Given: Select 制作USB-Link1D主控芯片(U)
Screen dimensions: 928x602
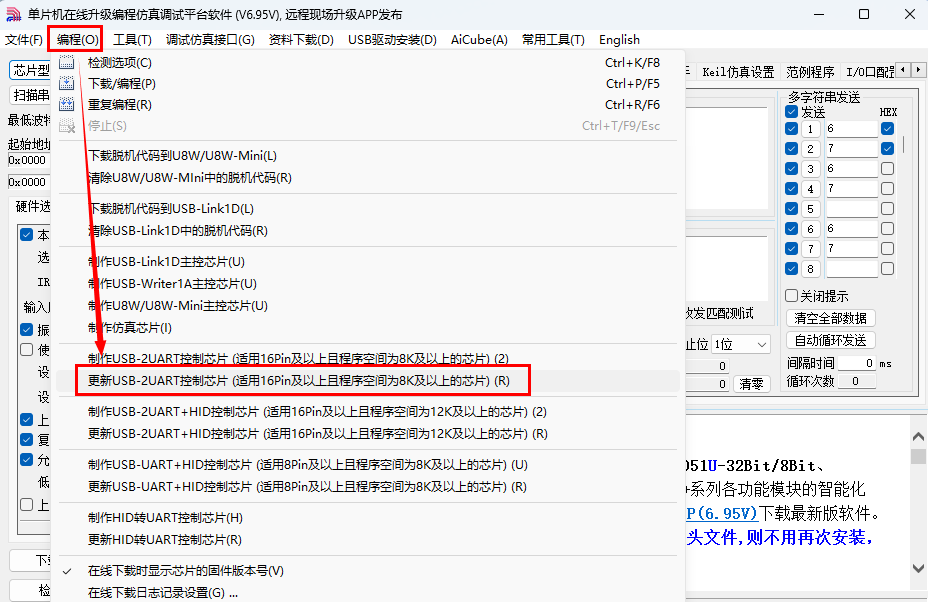Looking at the screenshot, I should 368,262.
